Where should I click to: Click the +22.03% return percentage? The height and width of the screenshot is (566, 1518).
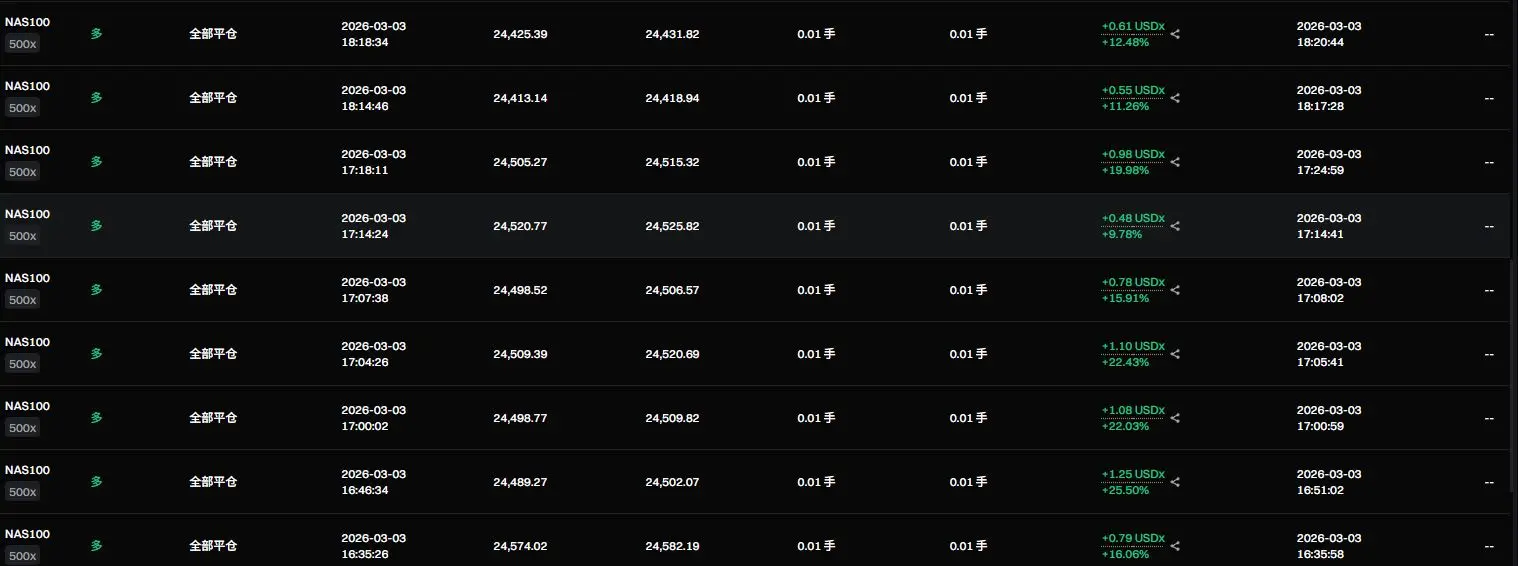1125,427
